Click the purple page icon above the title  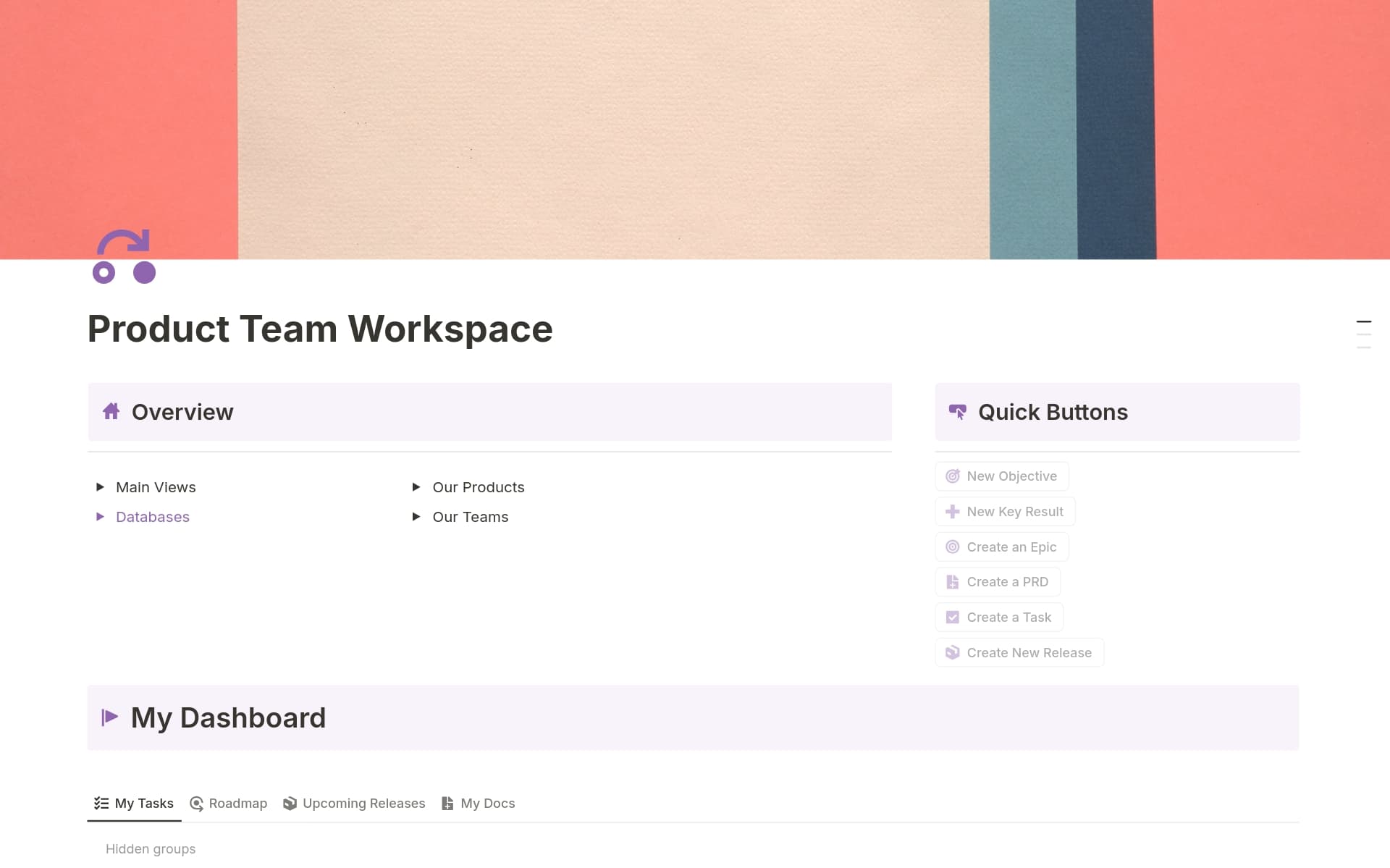124,256
